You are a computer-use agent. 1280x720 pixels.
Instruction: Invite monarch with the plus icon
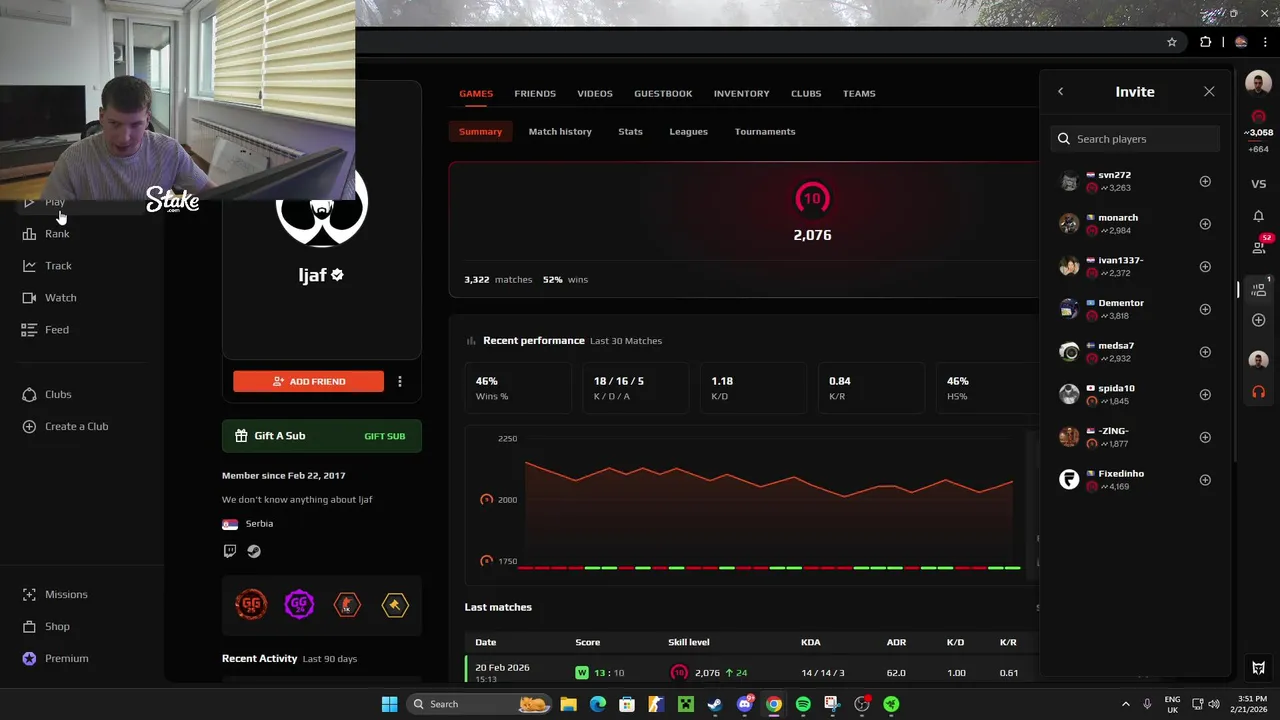point(1205,224)
